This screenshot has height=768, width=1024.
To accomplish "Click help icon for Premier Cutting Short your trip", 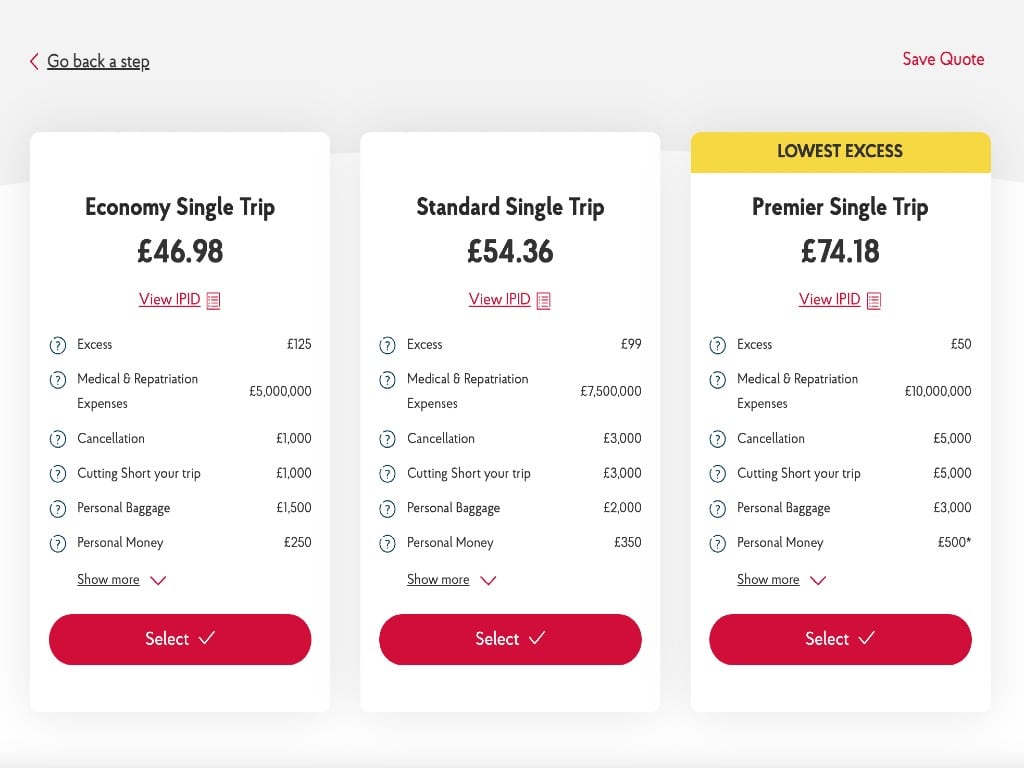I will point(717,473).
